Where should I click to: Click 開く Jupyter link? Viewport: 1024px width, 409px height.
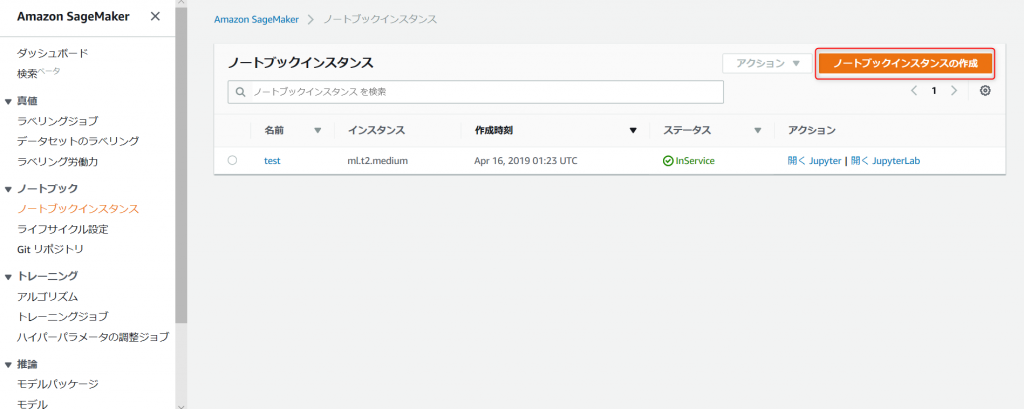pyautogui.click(x=814, y=161)
